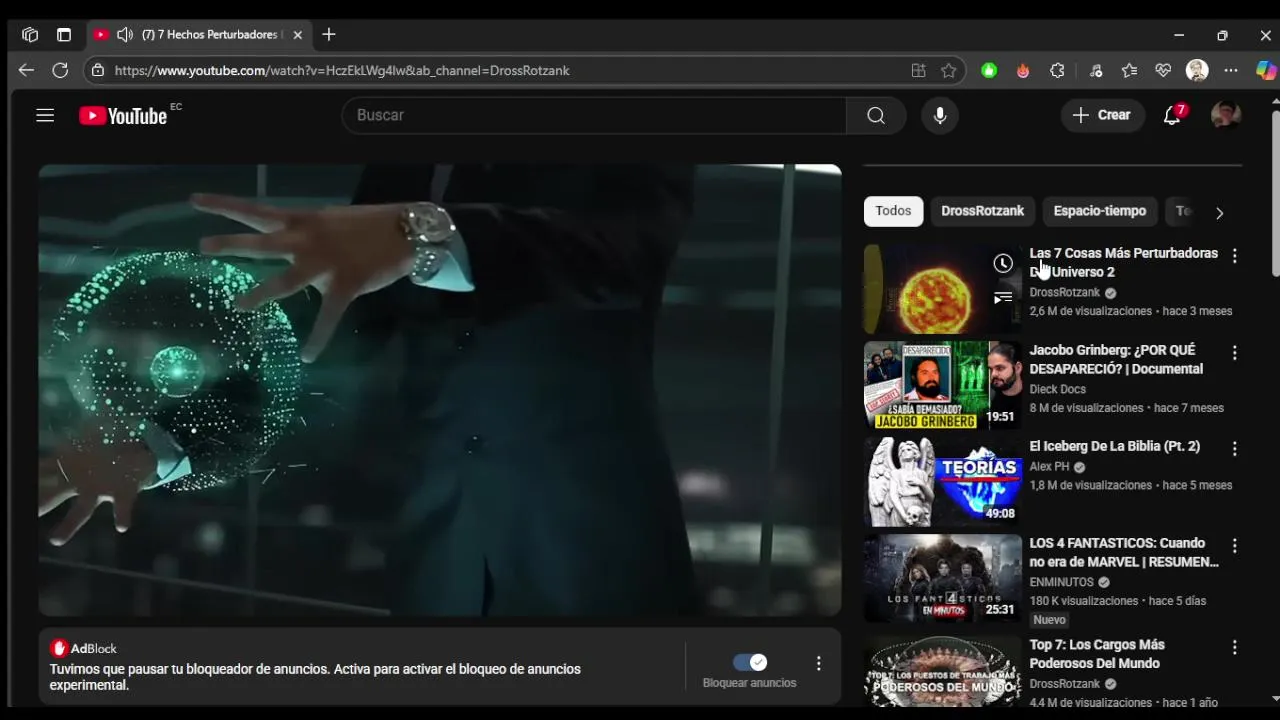
Task: Click the sun thumbnail of Universo 2
Action: point(943,289)
